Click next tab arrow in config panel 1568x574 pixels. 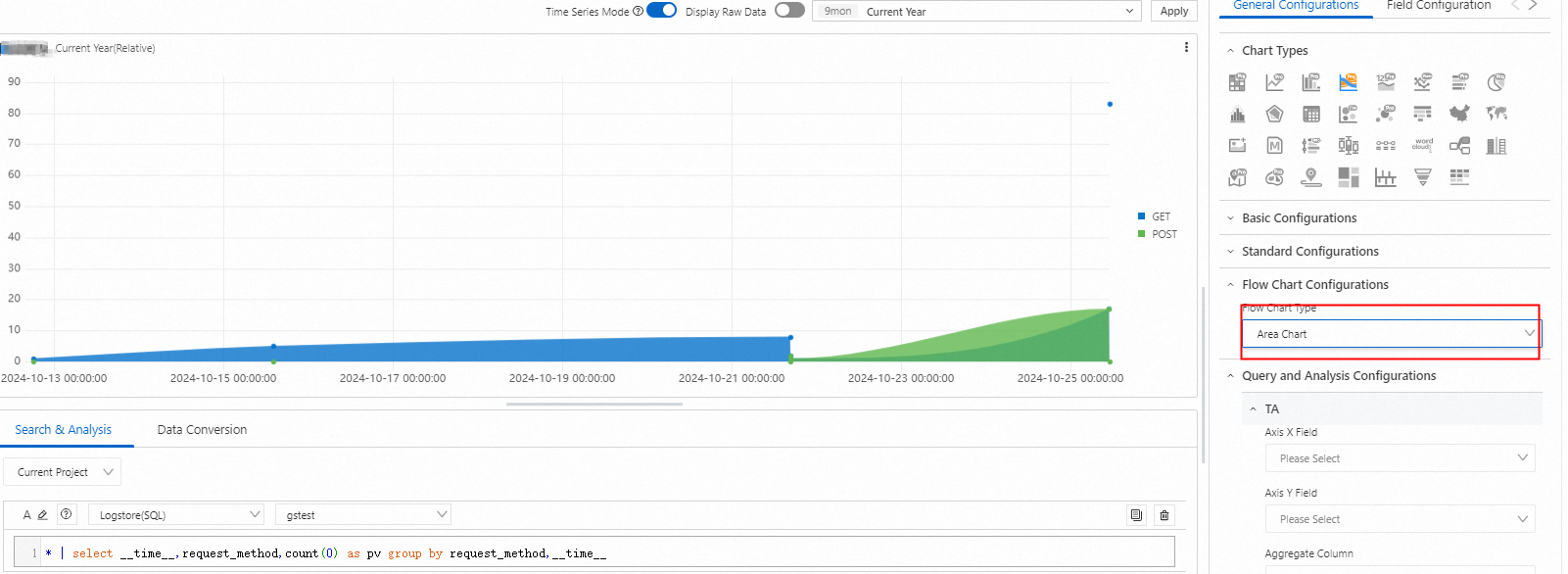pos(1534,6)
